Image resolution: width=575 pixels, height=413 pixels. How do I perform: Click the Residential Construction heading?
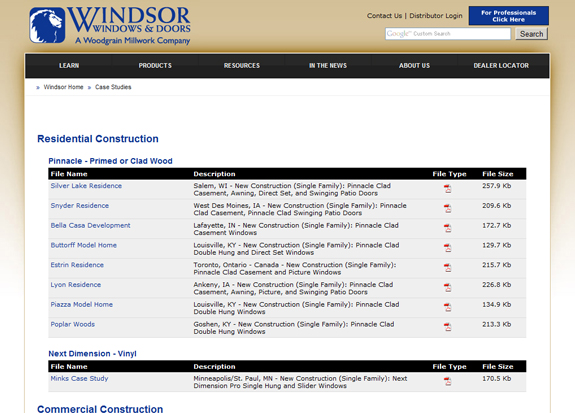98,139
